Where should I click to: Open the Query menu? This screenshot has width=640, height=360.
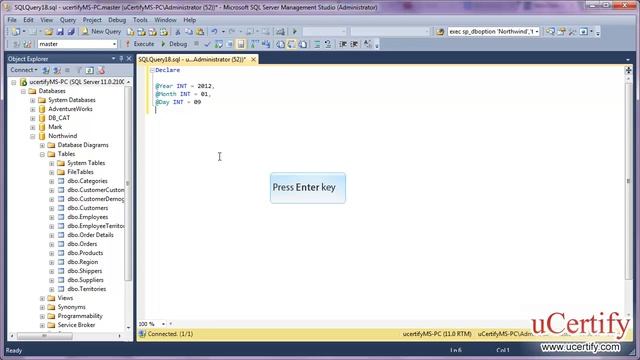(68, 20)
